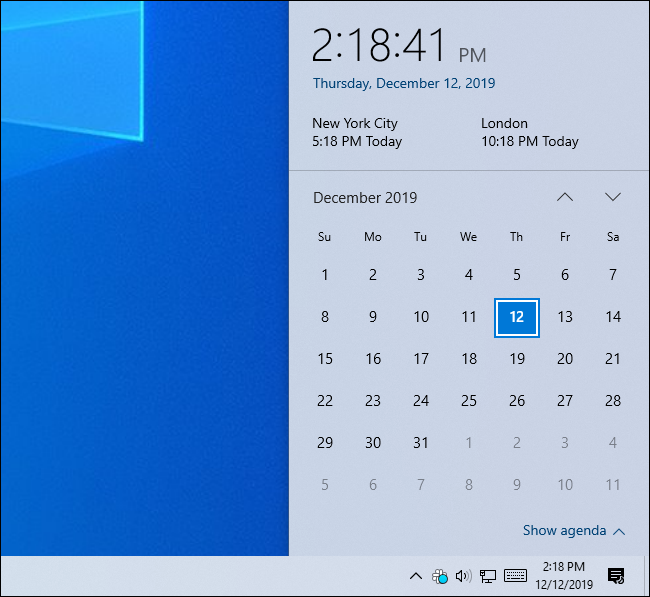Select December 29 in the calendar
Screen dimensions: 650x597
(x=325, y=443)
